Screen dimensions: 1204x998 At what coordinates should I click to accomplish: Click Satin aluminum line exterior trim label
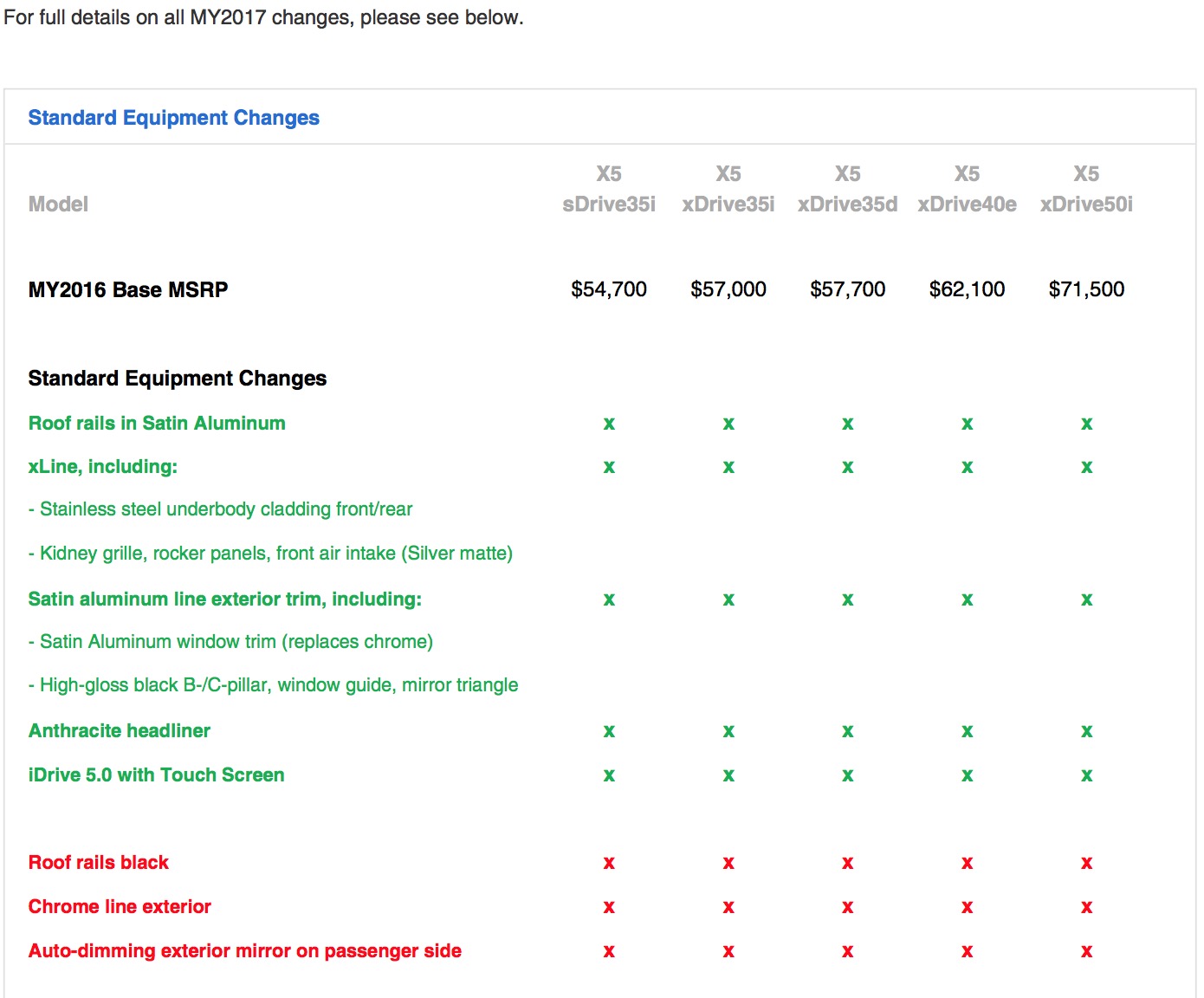tap(225, 599)
